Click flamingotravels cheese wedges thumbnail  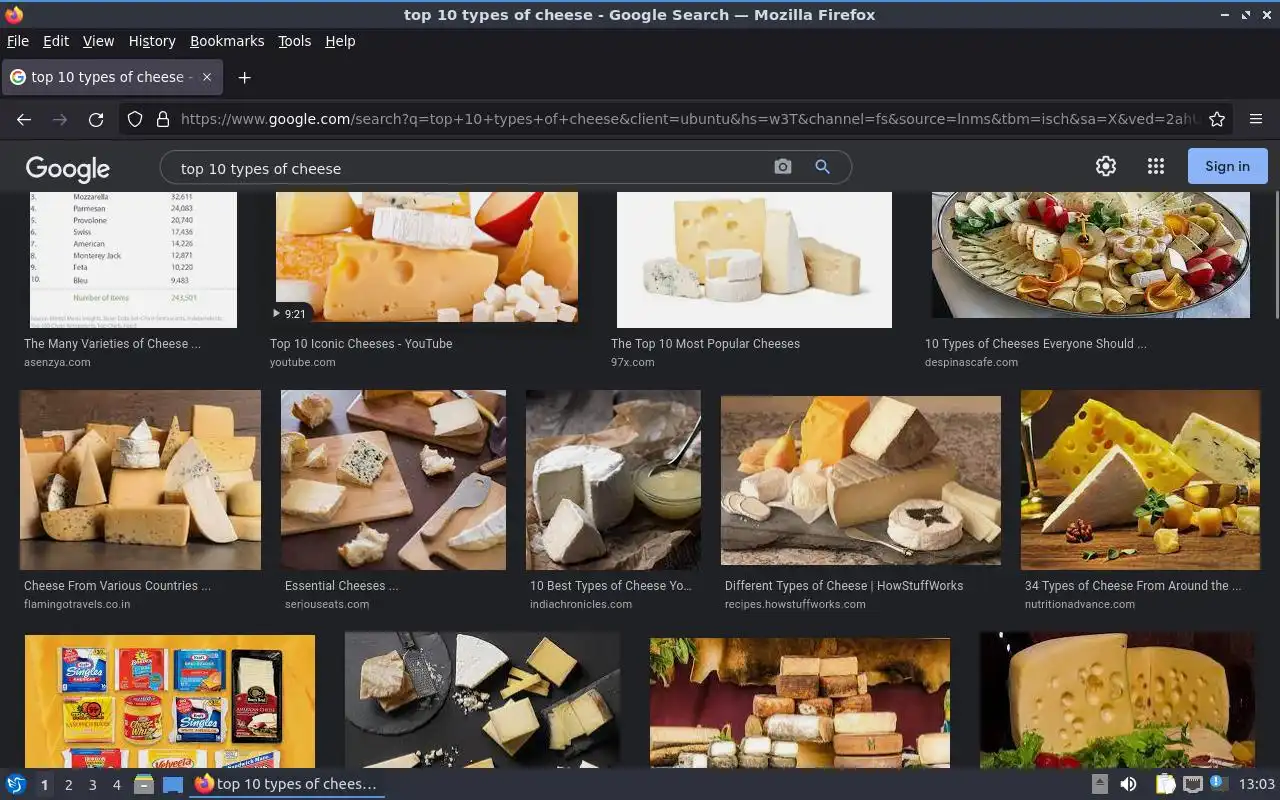point(140,480)
